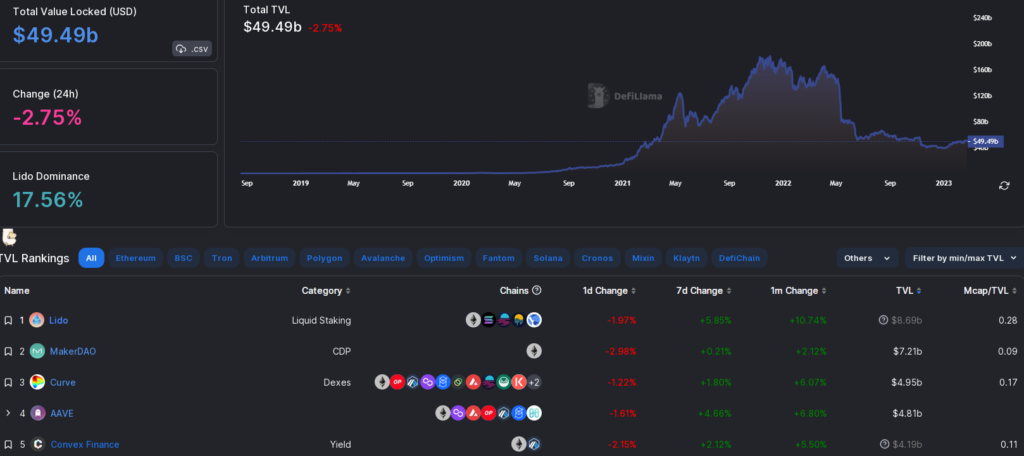
Task: Click the +2 more chains badge for Curve
Action: point(535,382)
